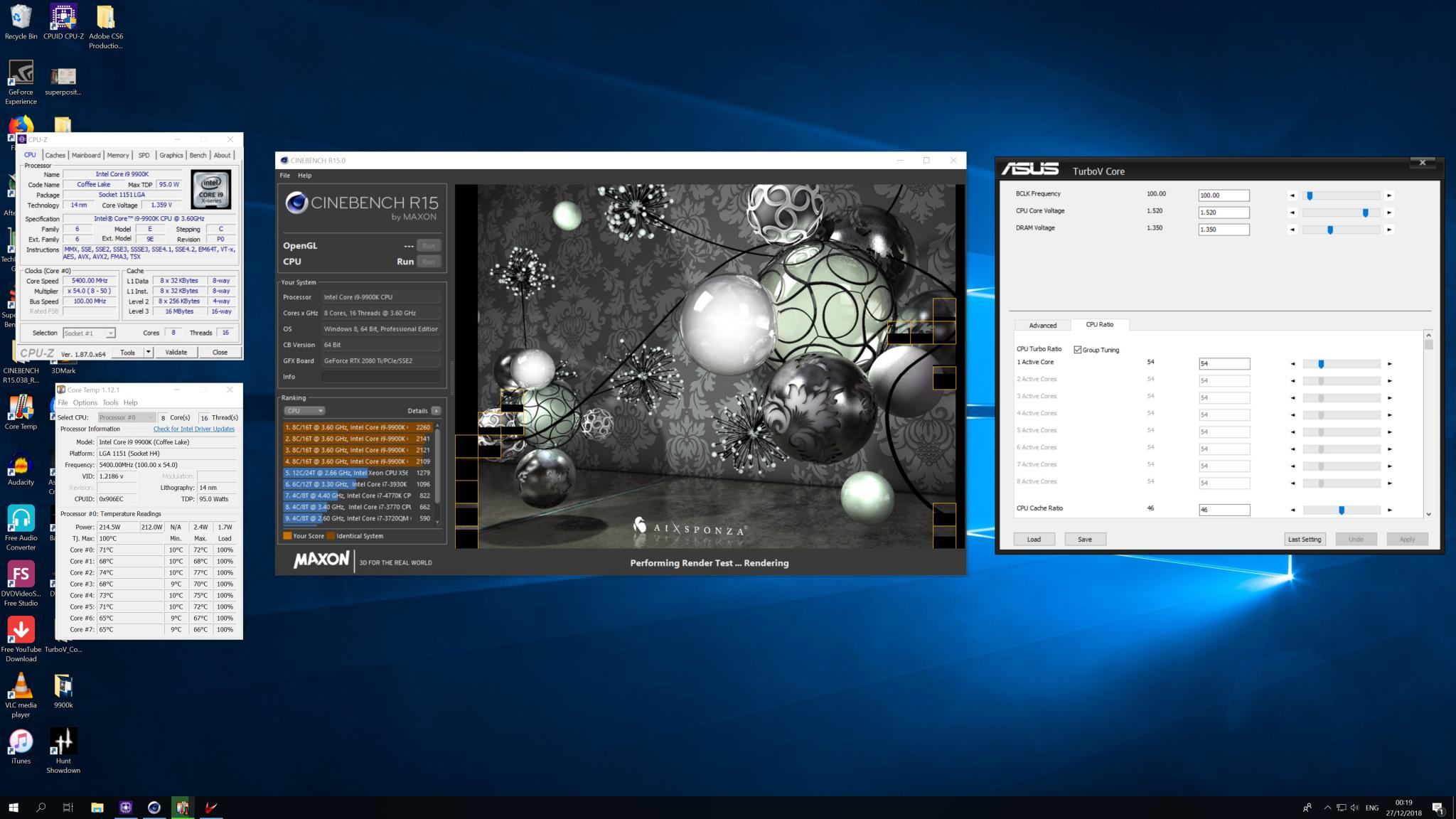Click the Cinebench Info field

[380, 377]
